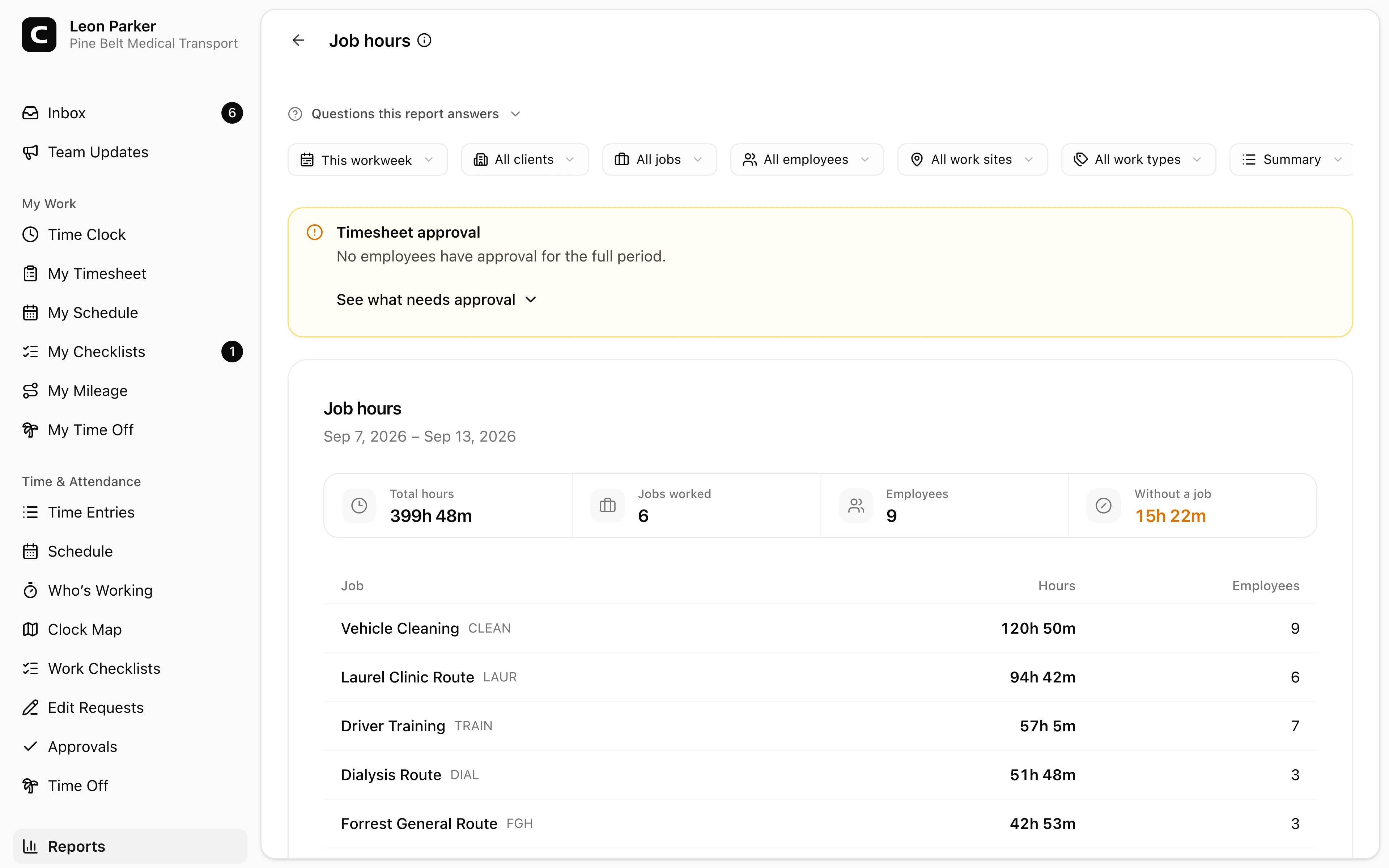Click the My Checklists badge showing 1

point(232,352)
